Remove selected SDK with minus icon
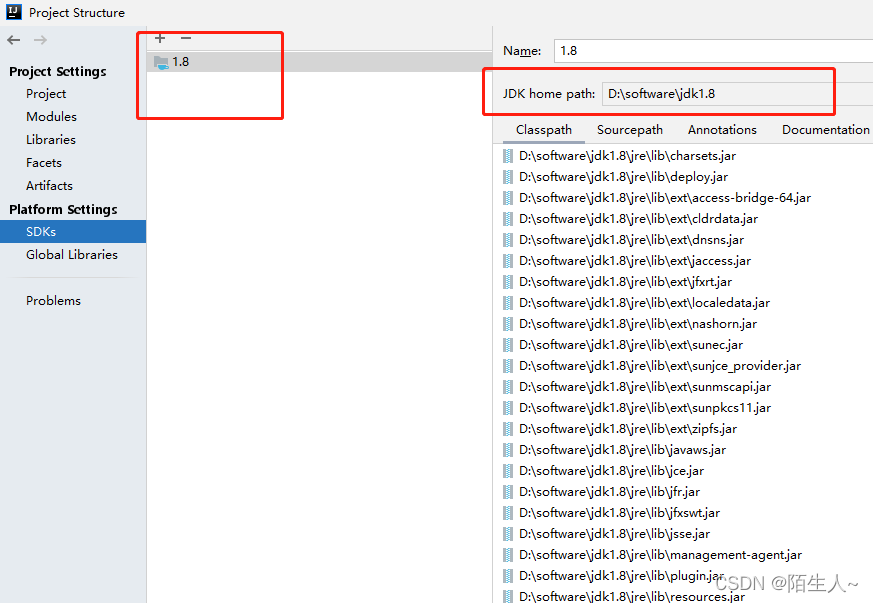Screen dimensions: 873x603 tap(186, 38)
